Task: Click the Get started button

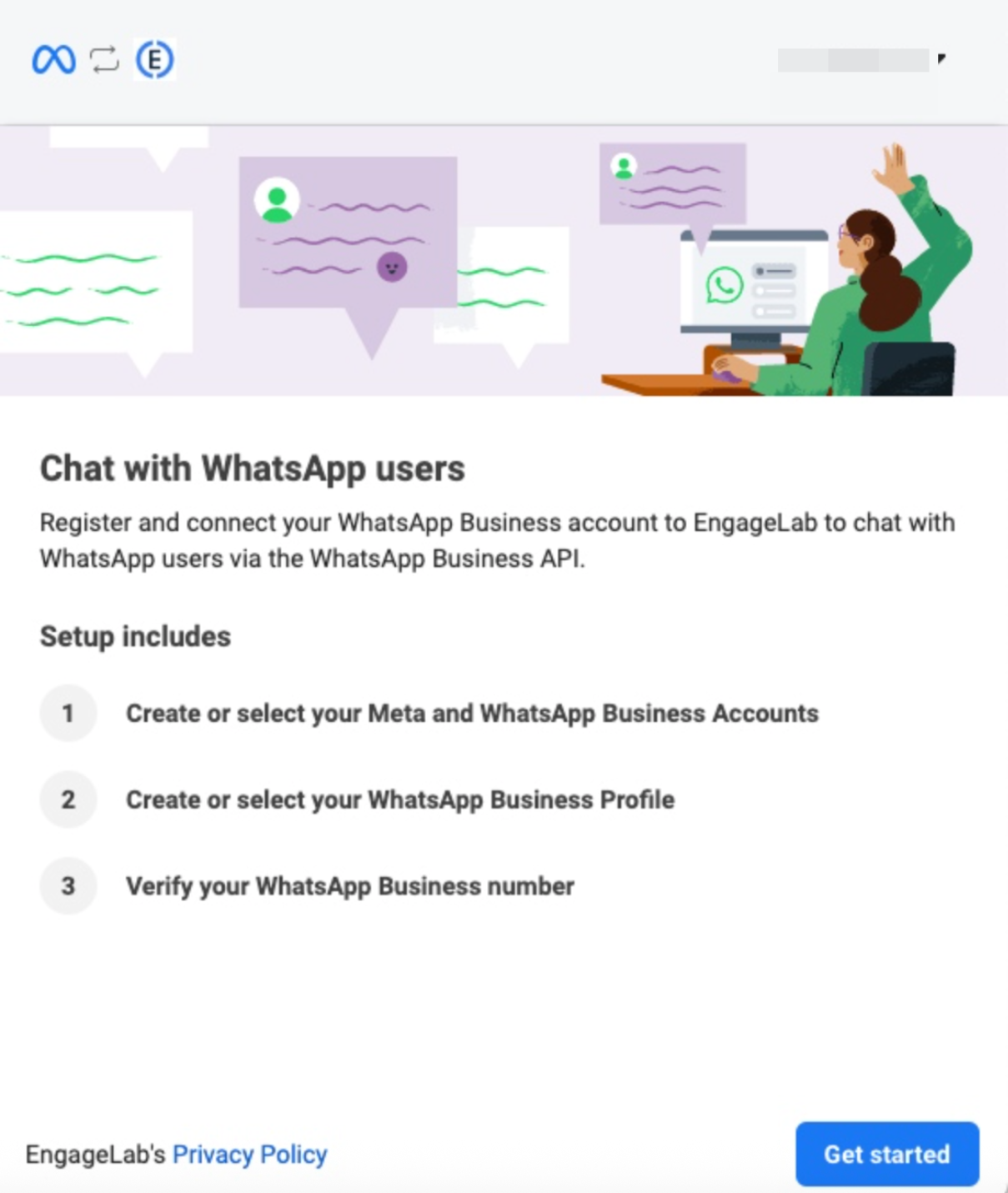Action: 887,1154
